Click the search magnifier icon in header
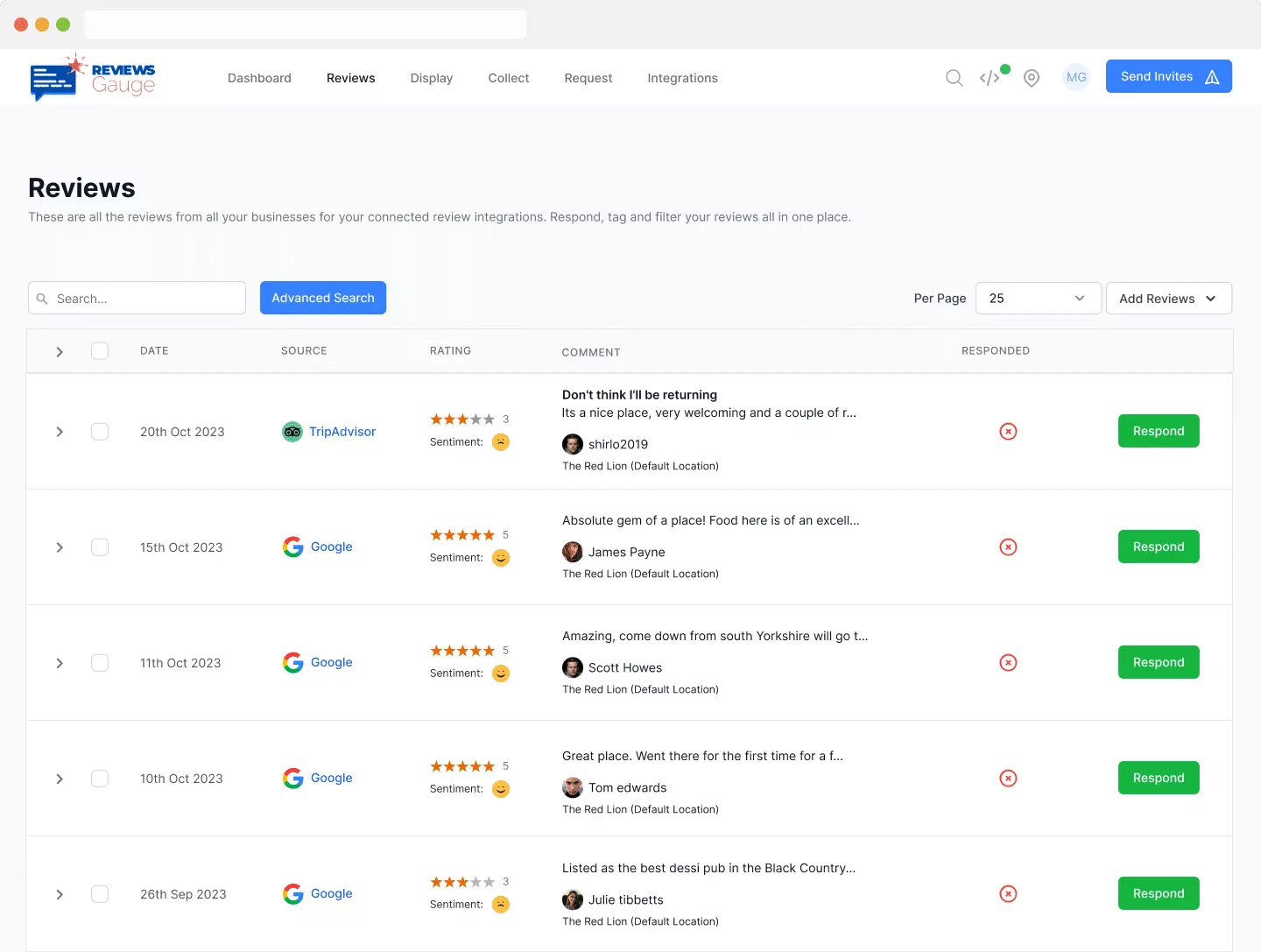This screenshot has width=1261, height=952. point(954,78)
